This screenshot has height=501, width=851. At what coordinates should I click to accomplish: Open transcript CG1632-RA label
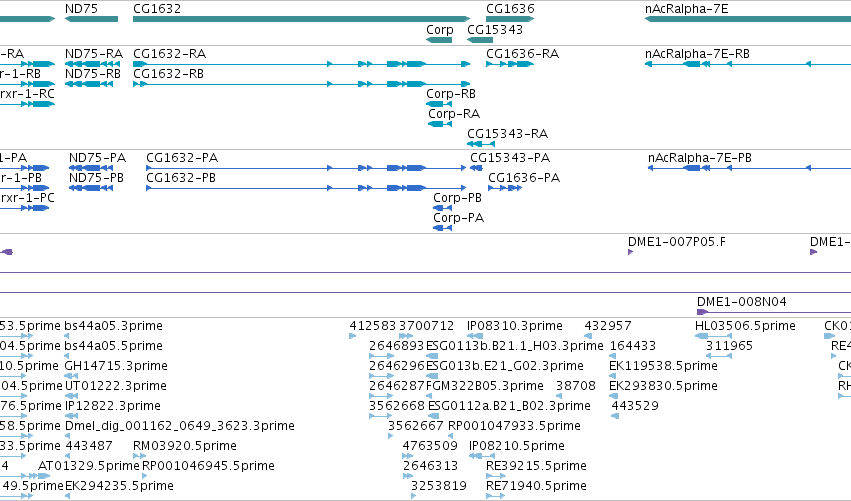(x=169, y=54)
